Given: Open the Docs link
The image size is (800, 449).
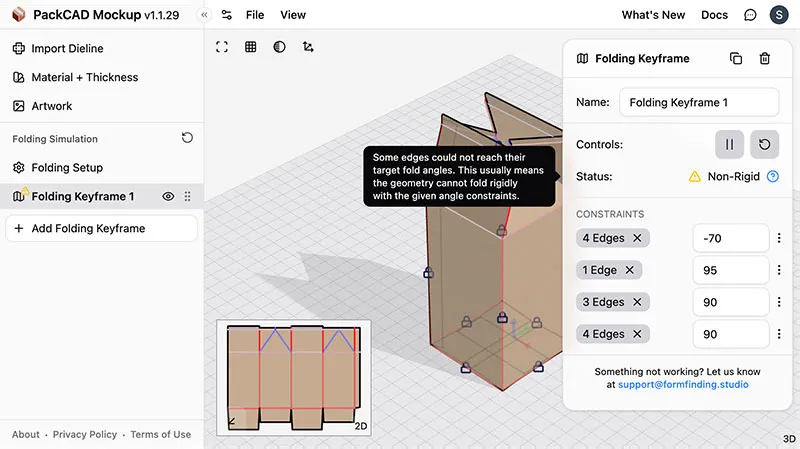Looking at the screenshot, I should (714, 15).
